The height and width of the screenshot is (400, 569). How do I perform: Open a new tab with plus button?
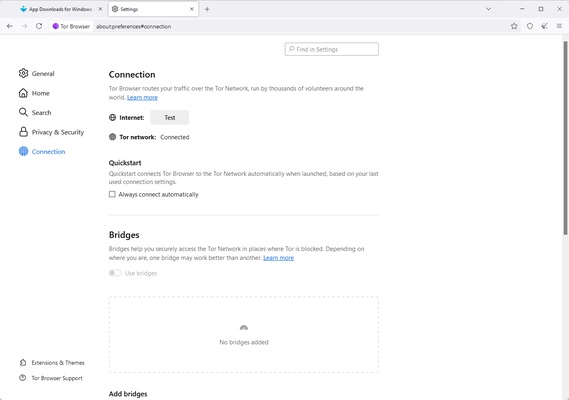(x=207, y=9)
